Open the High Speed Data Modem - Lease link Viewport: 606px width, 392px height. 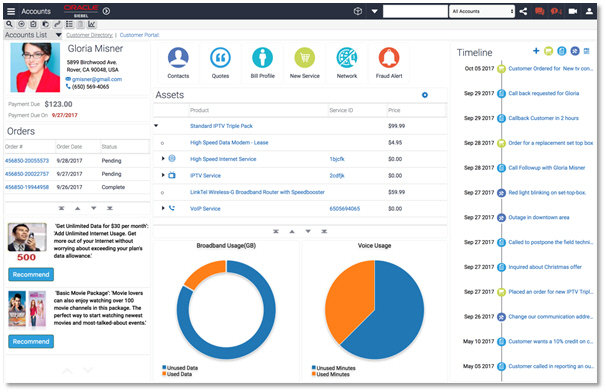tap(229, 143)
